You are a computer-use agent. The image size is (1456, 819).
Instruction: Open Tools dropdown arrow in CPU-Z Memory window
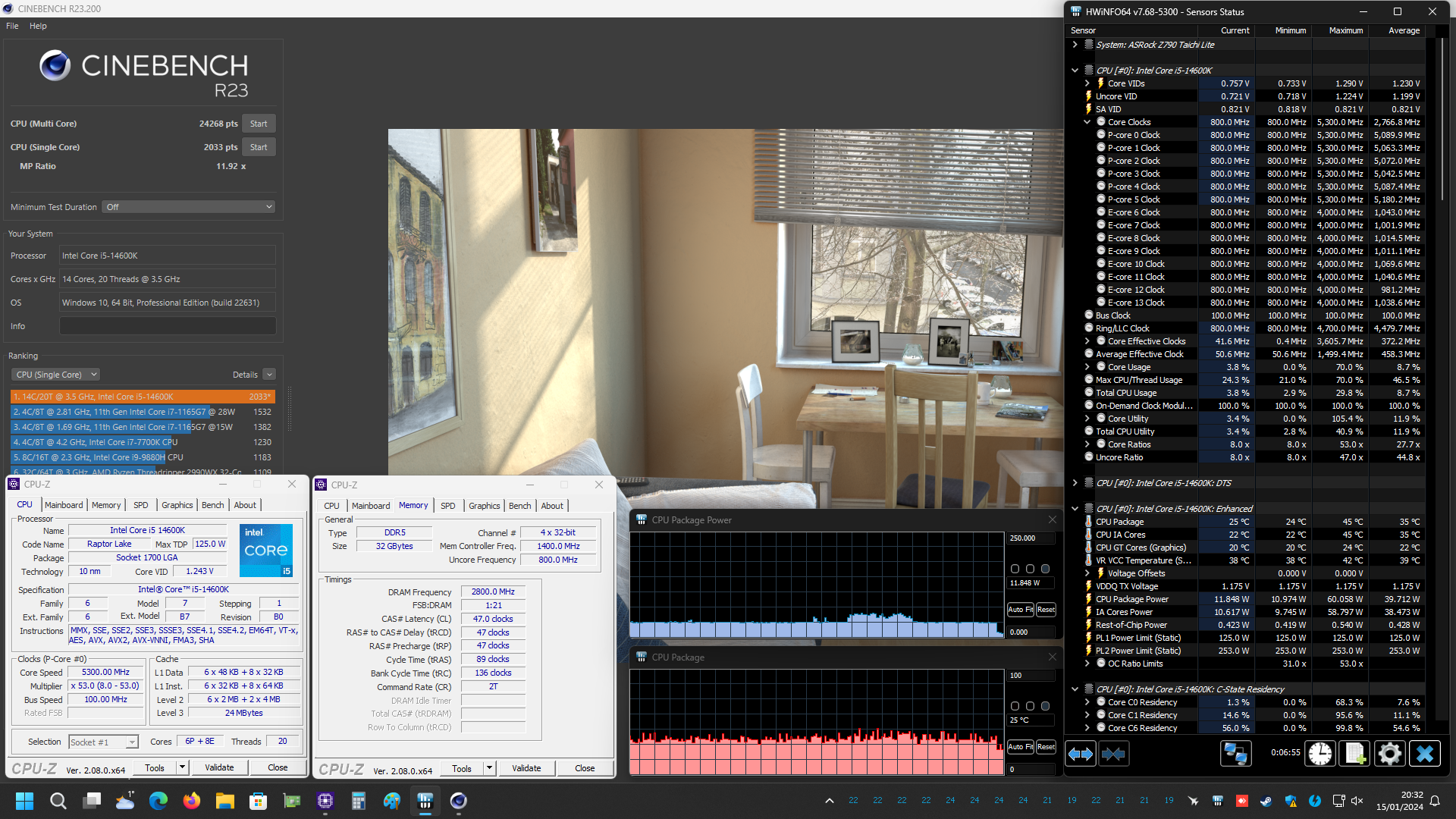coord(489,768)
